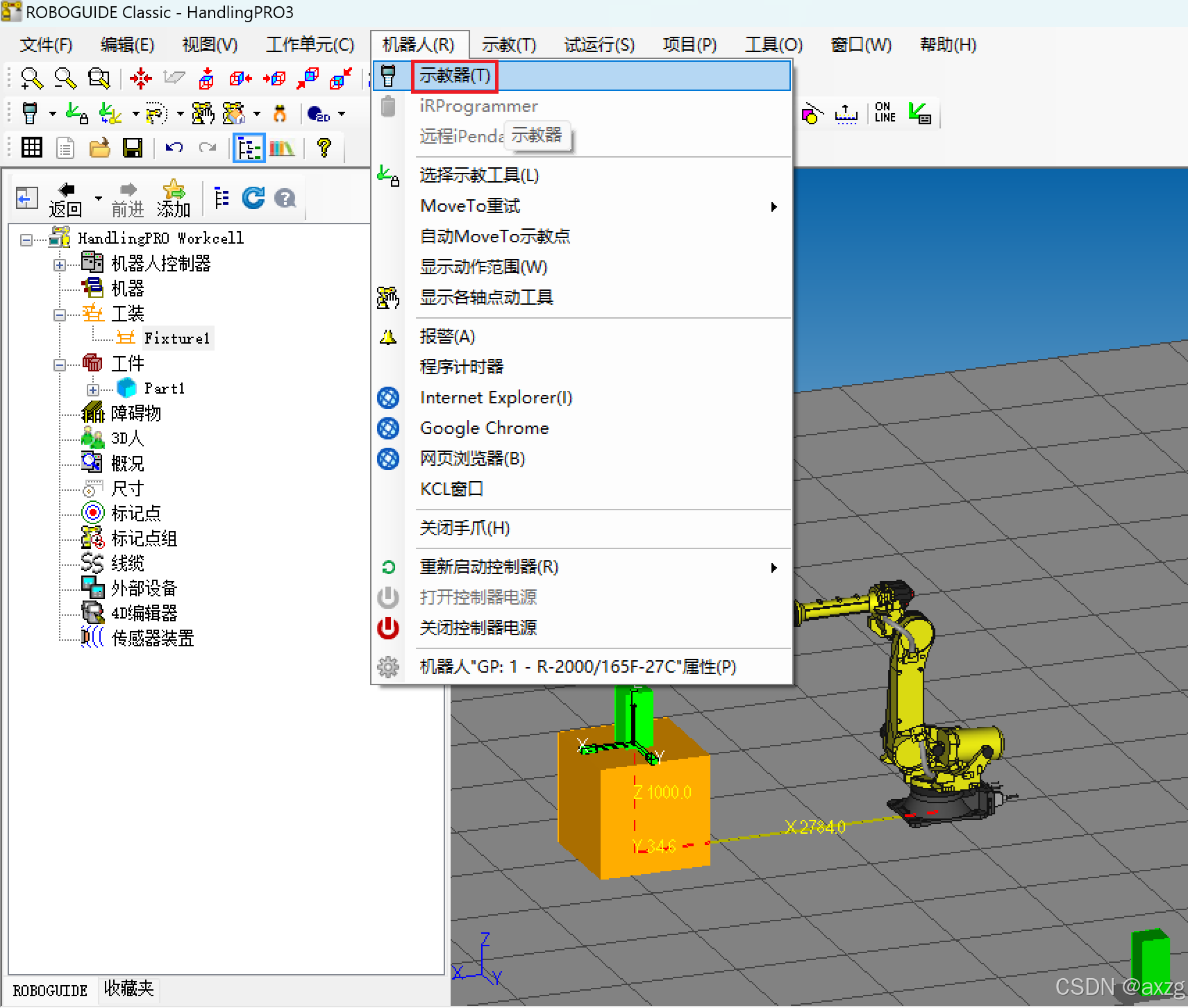
Task: Click the lock teach tool icon
Action: pos(76,113)
